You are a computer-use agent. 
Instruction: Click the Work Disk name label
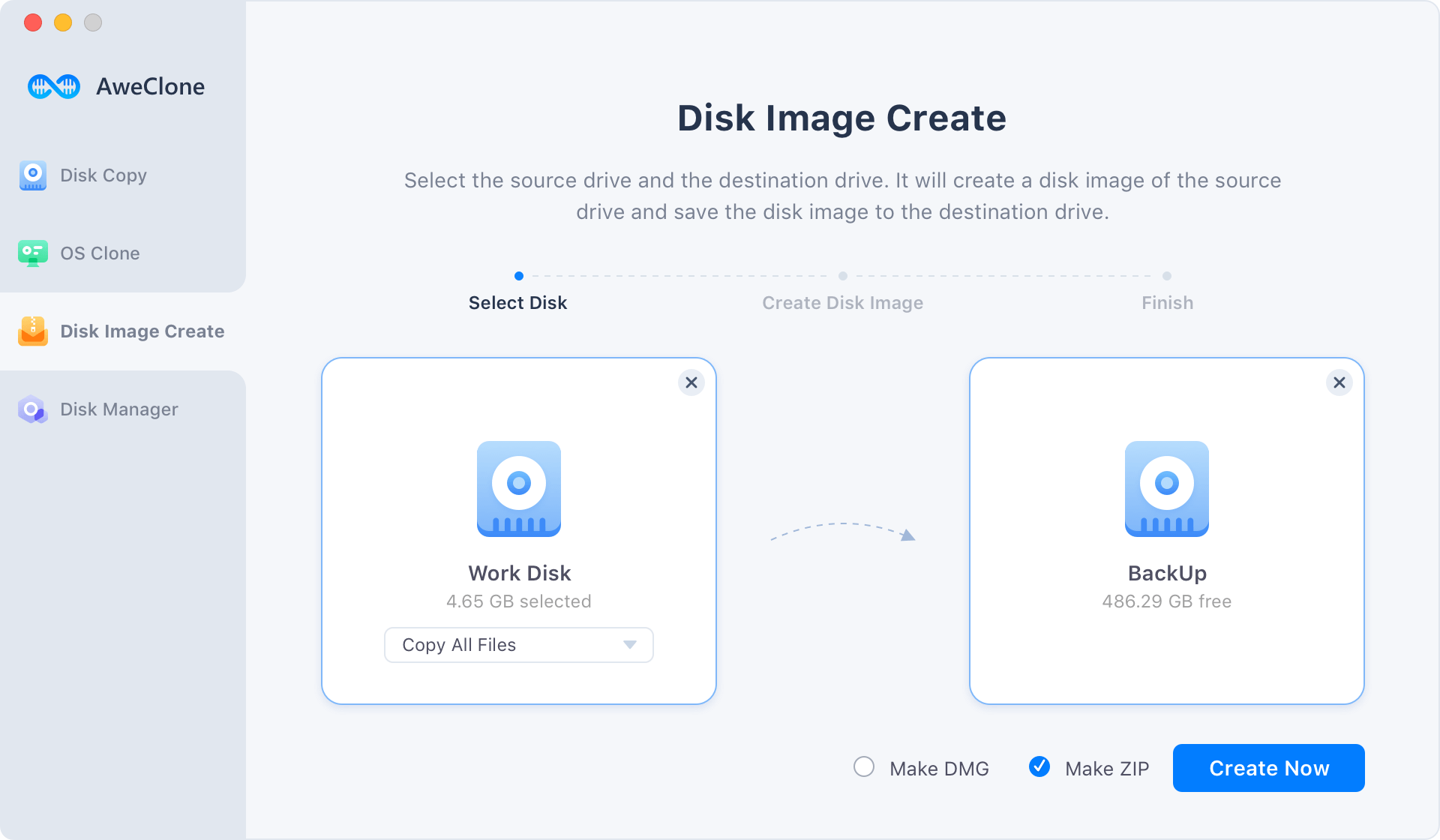pos(520,573)
